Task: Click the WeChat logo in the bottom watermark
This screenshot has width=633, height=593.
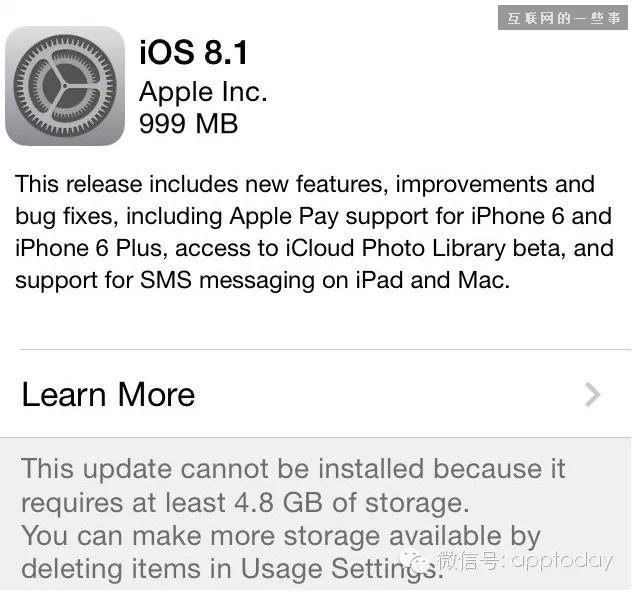Action: (x=418, y=559)
